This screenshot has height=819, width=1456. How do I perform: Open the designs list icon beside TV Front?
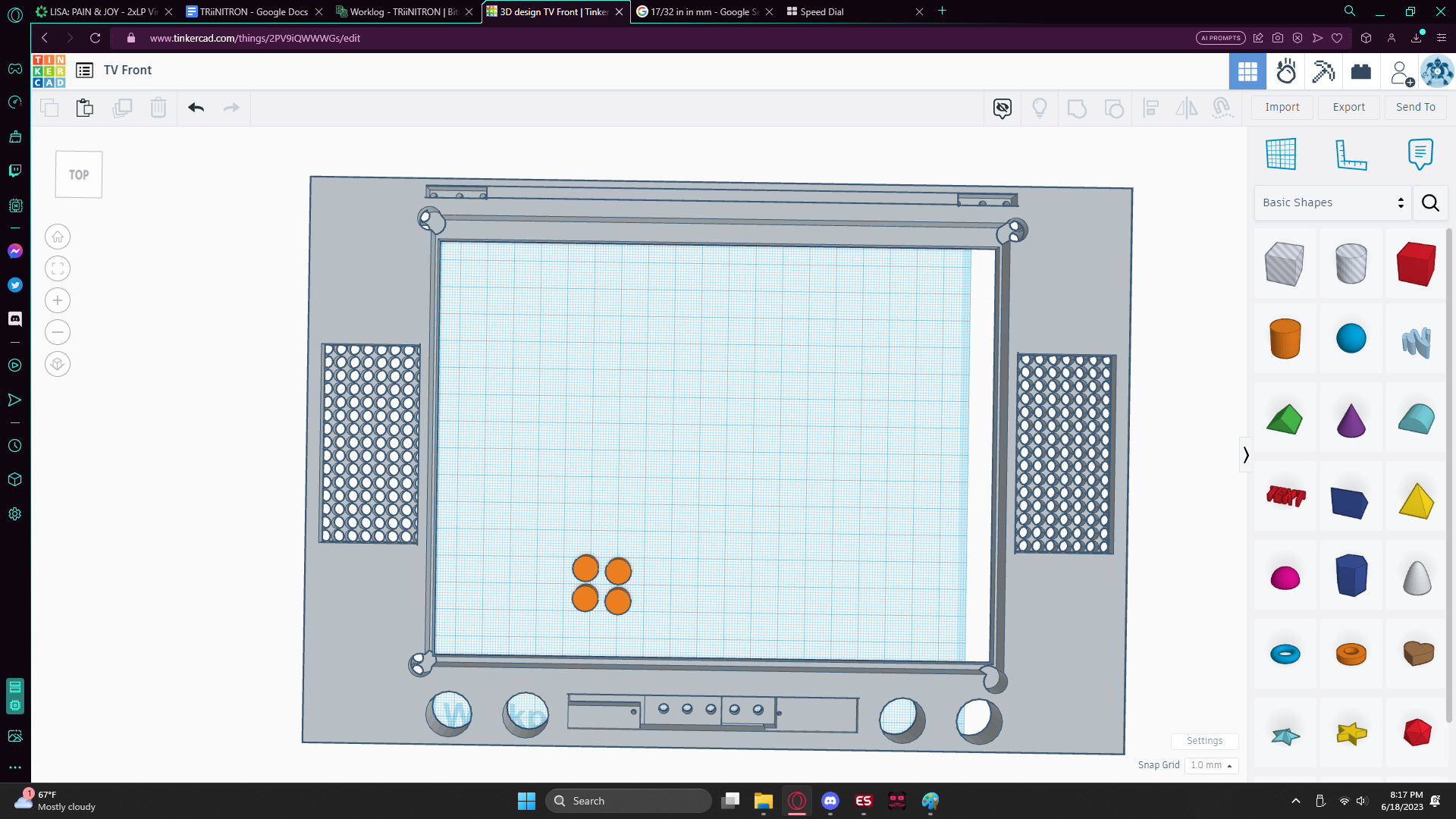coord(84,71)
